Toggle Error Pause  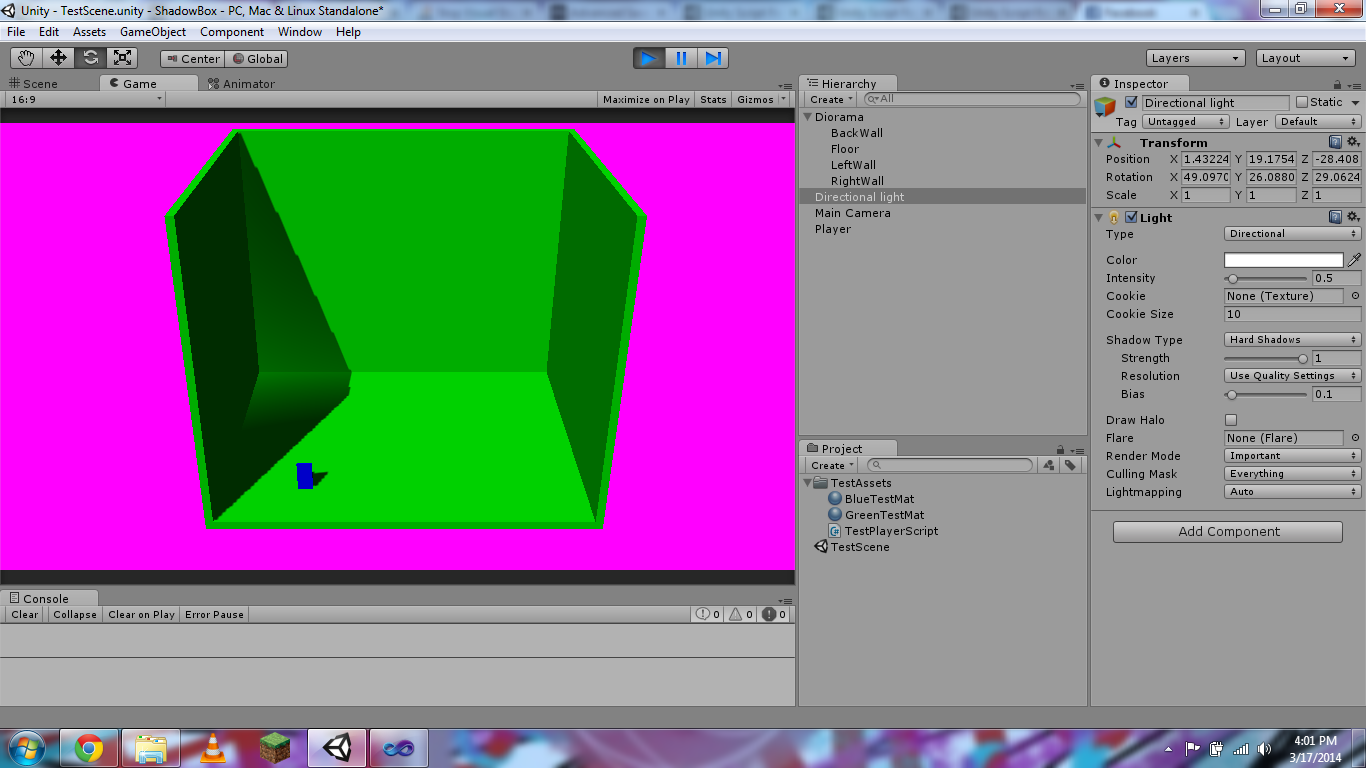(x=214, y=614)
